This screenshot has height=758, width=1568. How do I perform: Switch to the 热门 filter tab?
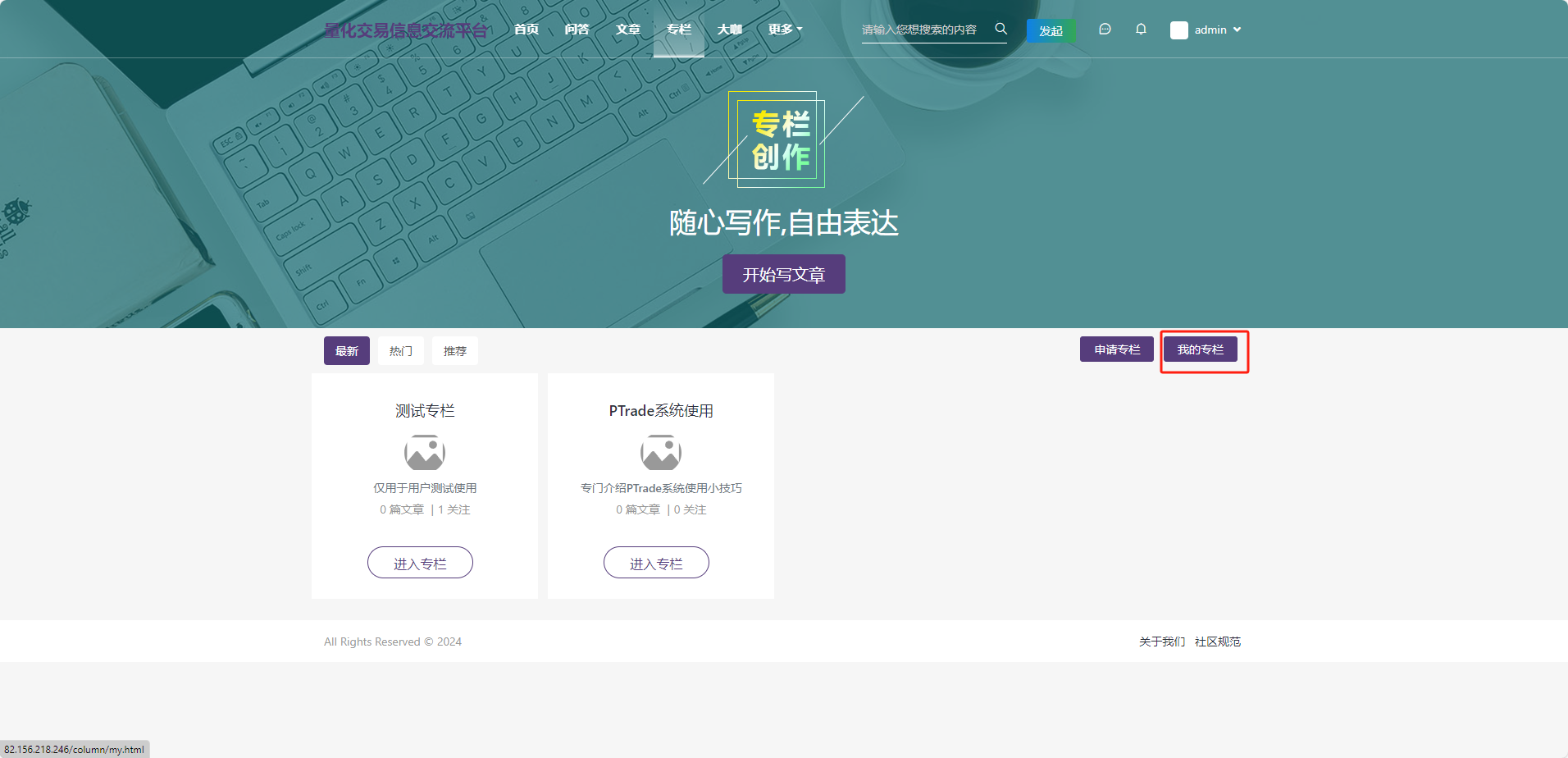pos(401,351)
